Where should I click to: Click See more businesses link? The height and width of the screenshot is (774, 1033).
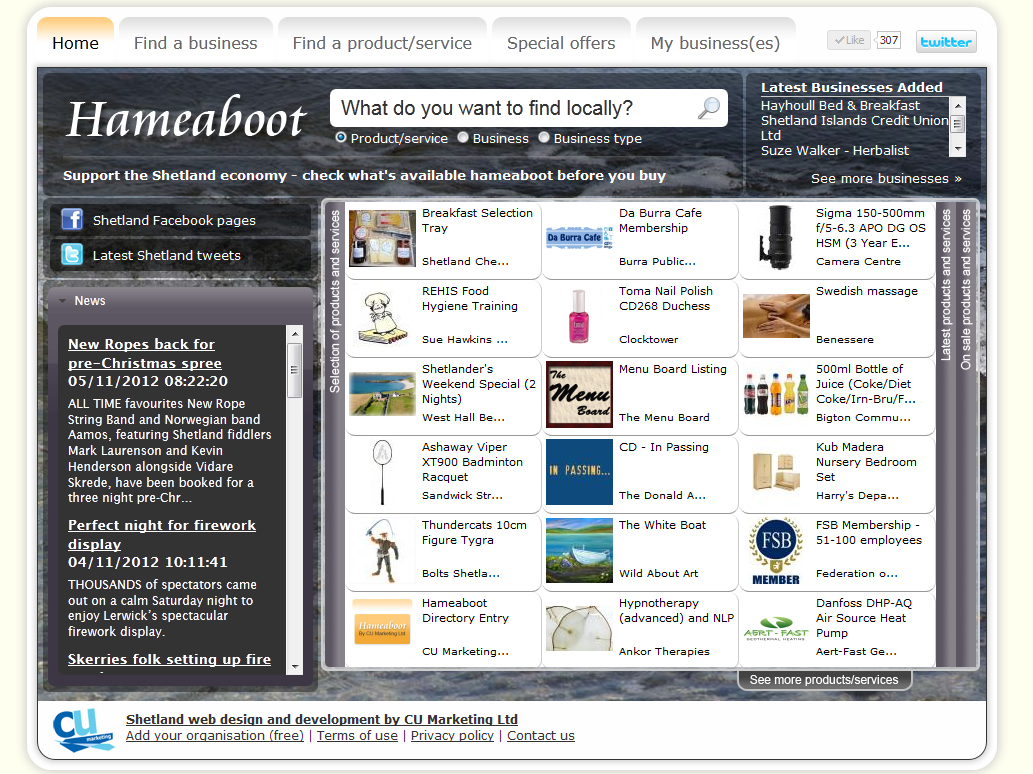pyautogui.click(x=886, y=179)
